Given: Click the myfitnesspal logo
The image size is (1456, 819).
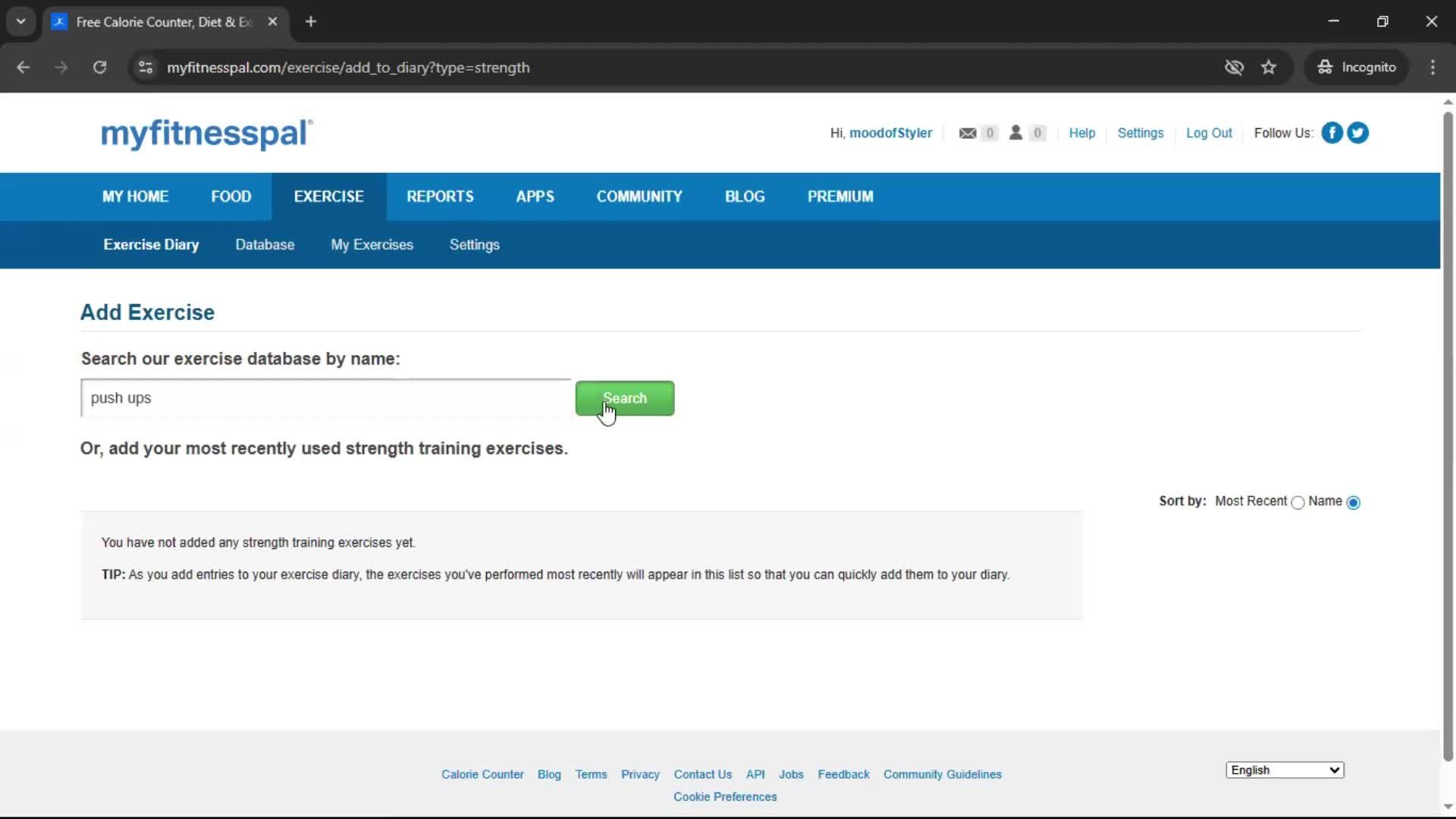Looking at the screenshot, I should click(x=206, y=133).
